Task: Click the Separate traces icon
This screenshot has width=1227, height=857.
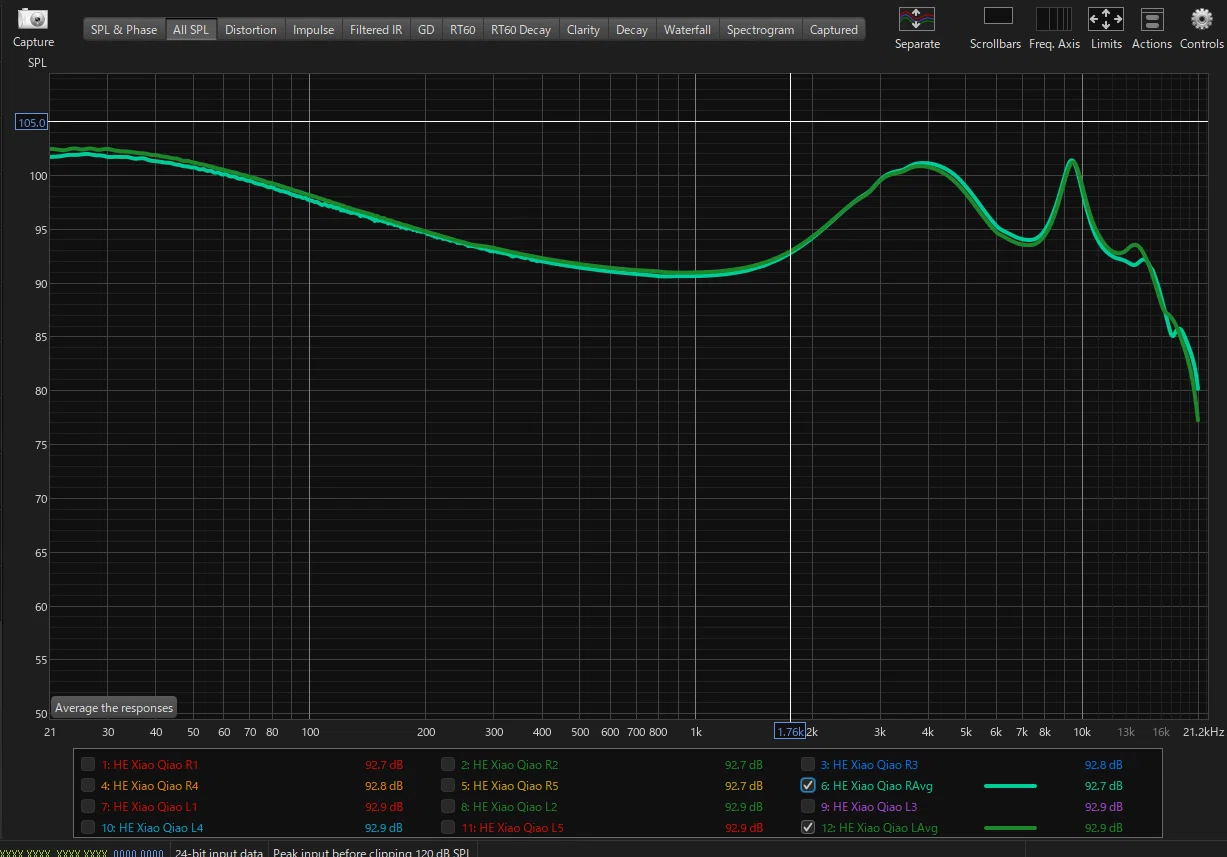Action: click(917, 18)
